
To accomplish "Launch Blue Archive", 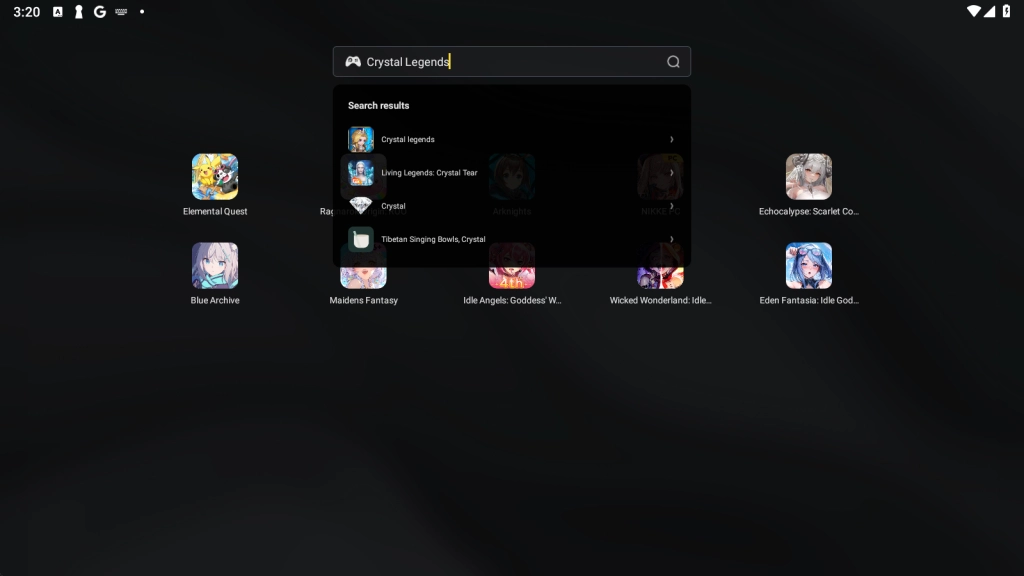I will coord(215,264).
